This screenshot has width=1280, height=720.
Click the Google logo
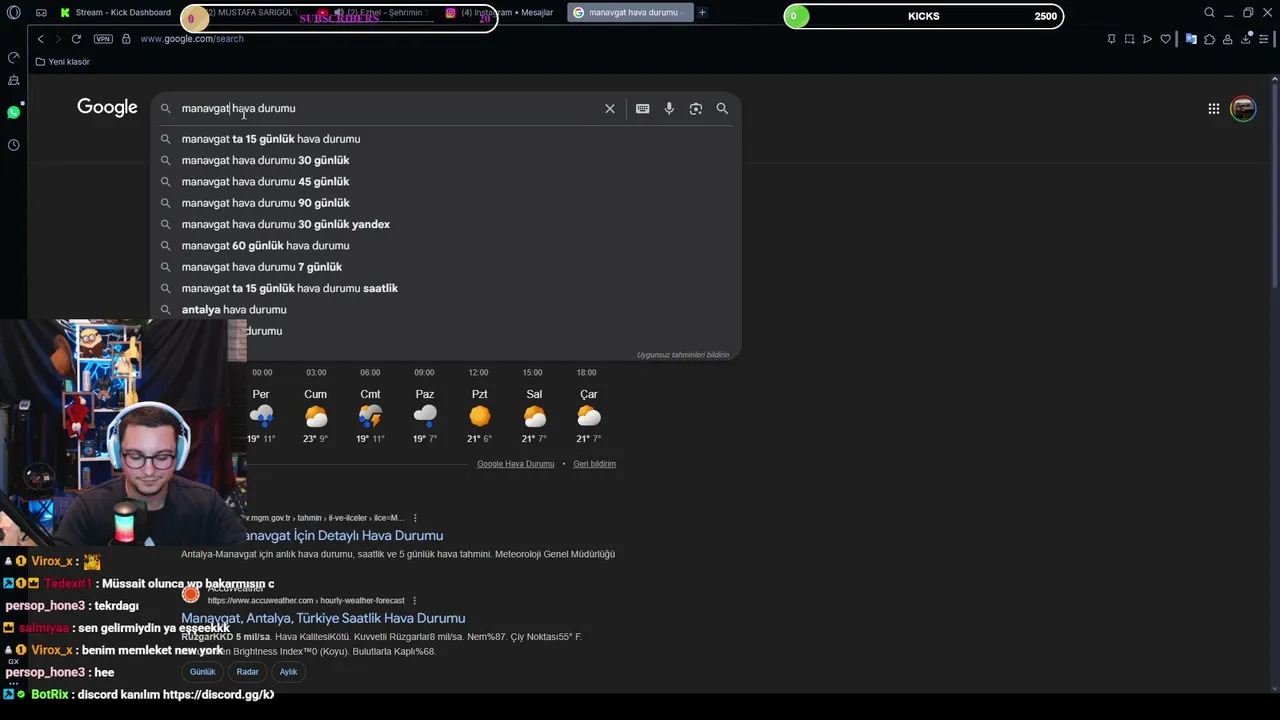point(107,108)
